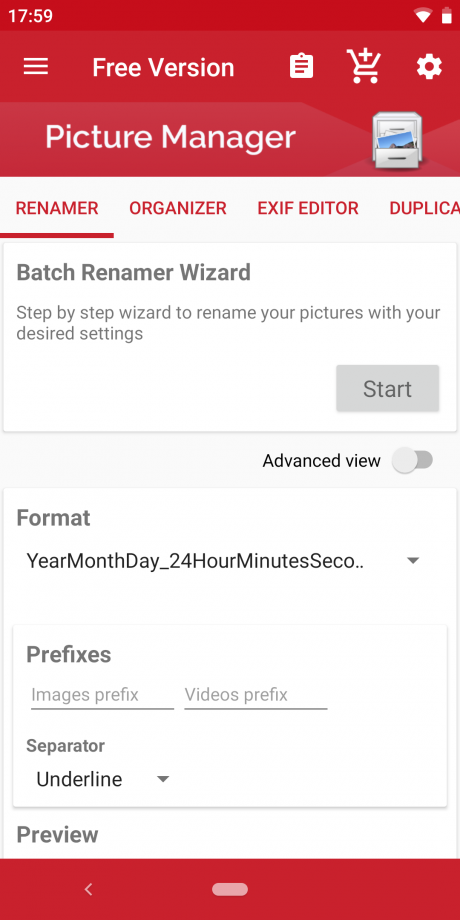Select the Renamer tab
Image resolution: width=460 pixels, height=920 pixels.
tap(57, 208)
